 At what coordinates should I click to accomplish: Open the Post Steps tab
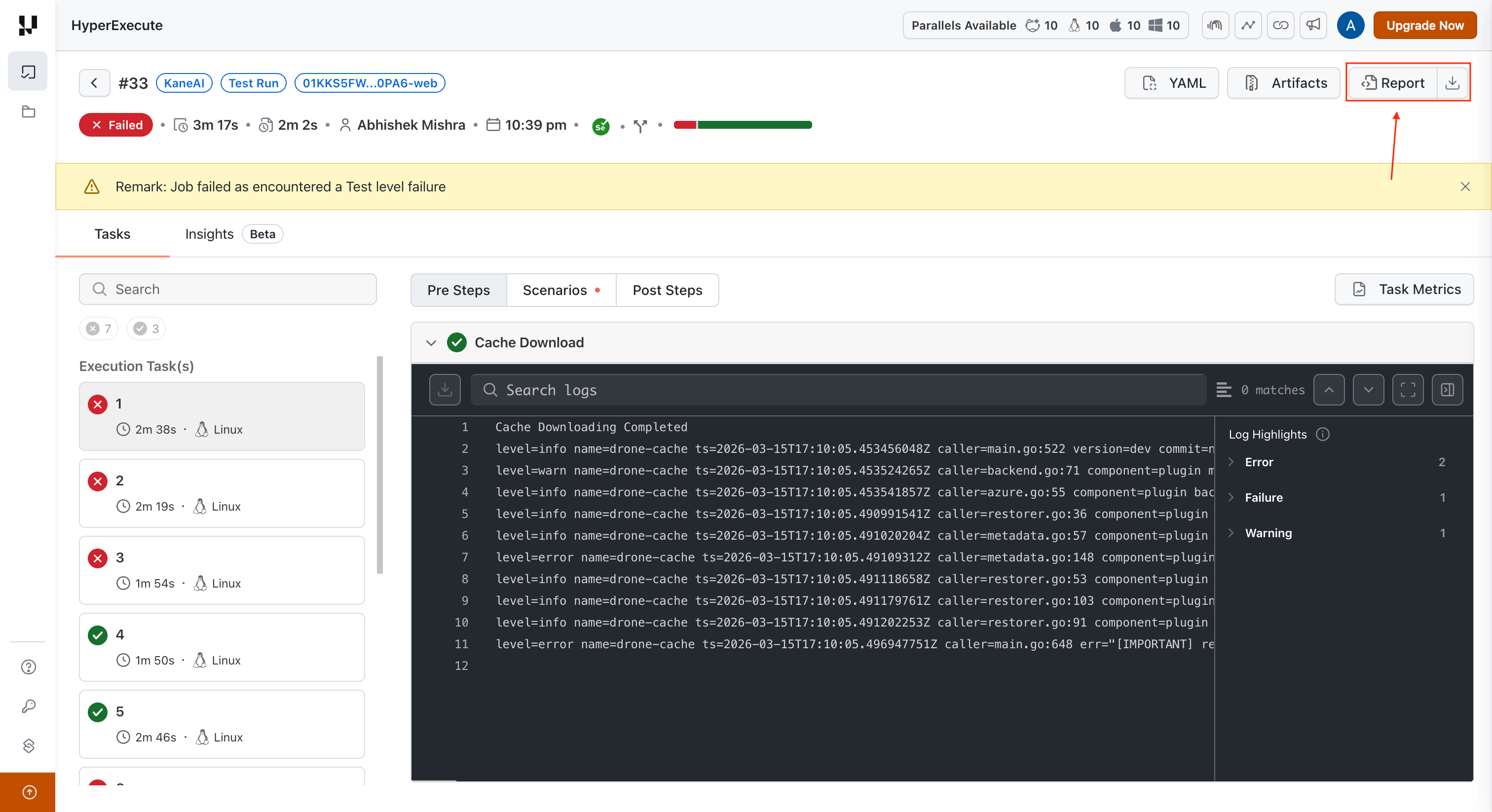(x=667, y=290)
